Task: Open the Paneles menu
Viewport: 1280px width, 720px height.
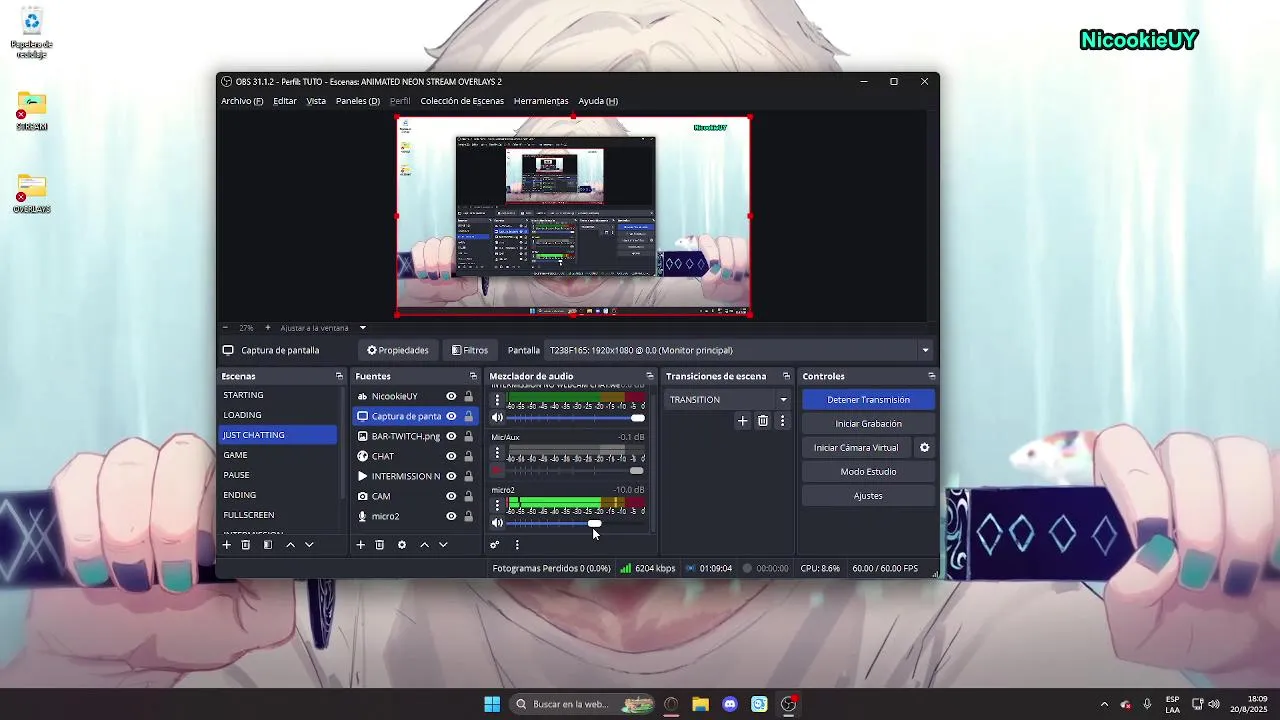Action: coord(358,101)
